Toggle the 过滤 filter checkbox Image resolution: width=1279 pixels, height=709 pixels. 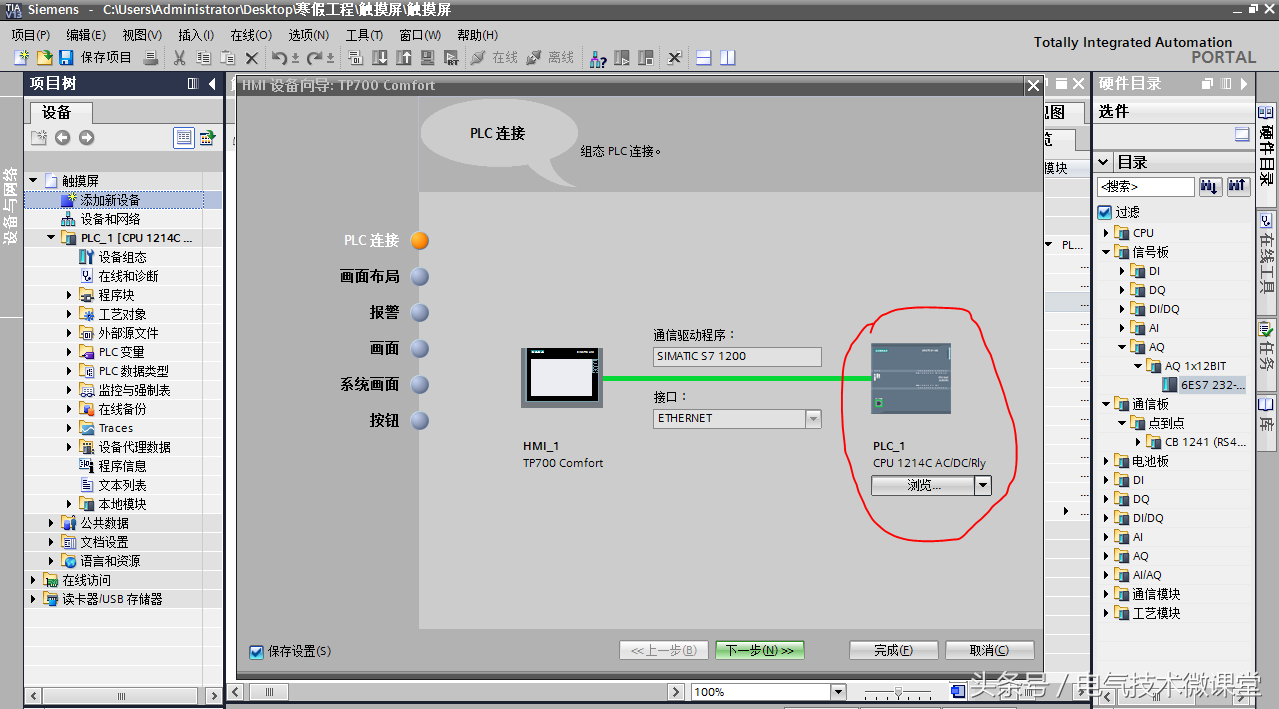coord(1105,212)
